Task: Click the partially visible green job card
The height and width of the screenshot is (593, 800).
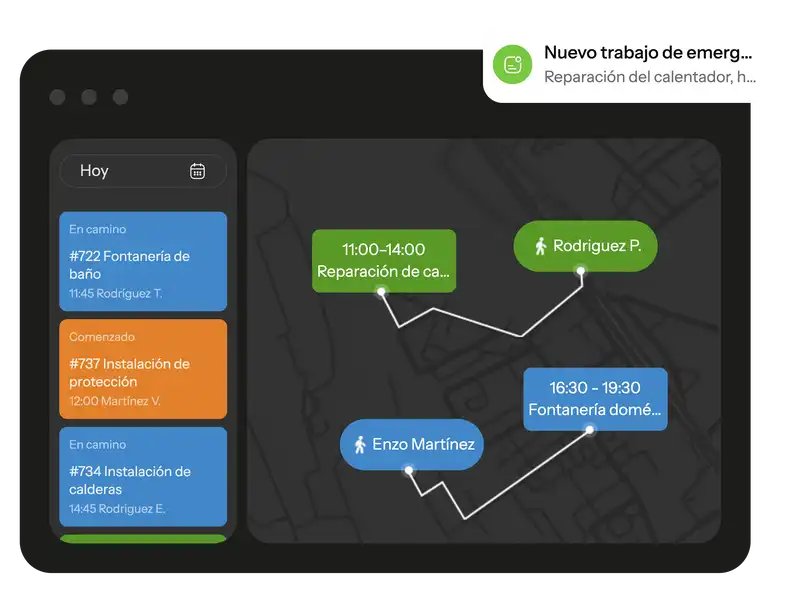Action: [143, 539]
